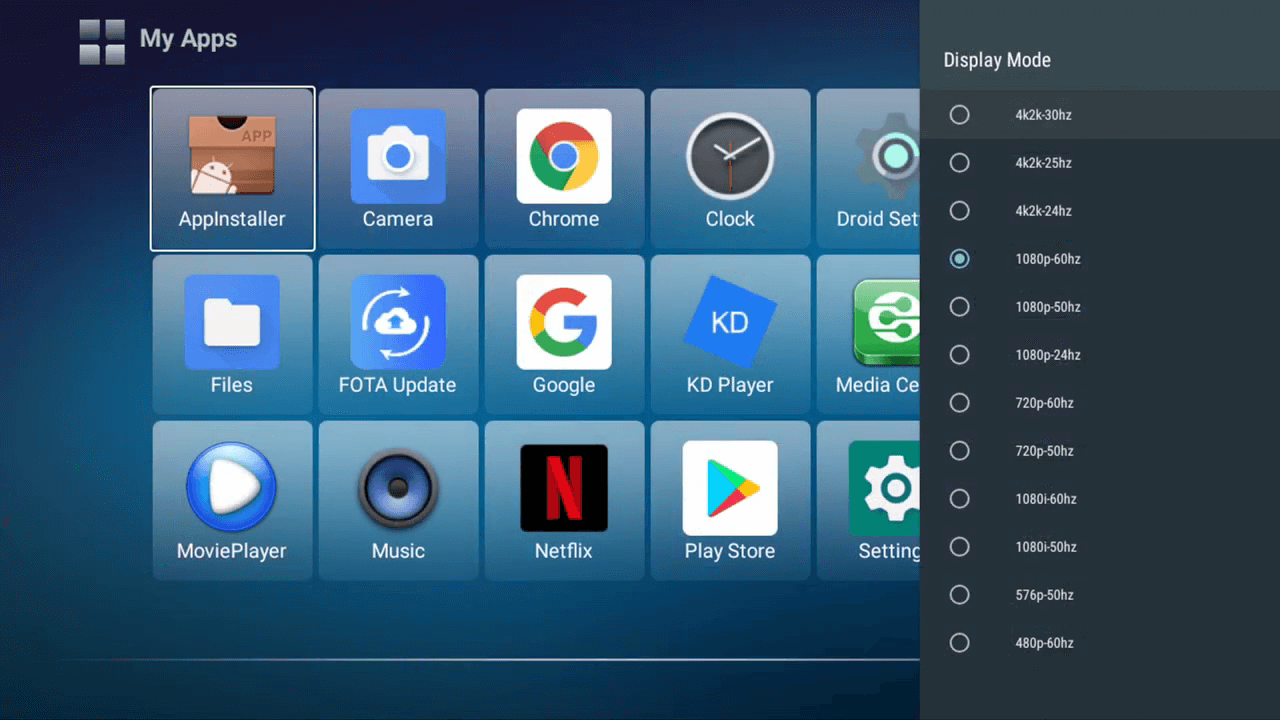Image resolution: width=1280 pixels, height=720 pixels.
Task: Select the 1080i-60hz radio button
Action: (x=959, y=499)
